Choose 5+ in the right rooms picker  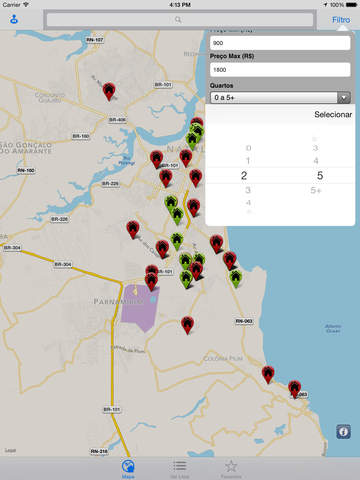pos(316,190)
